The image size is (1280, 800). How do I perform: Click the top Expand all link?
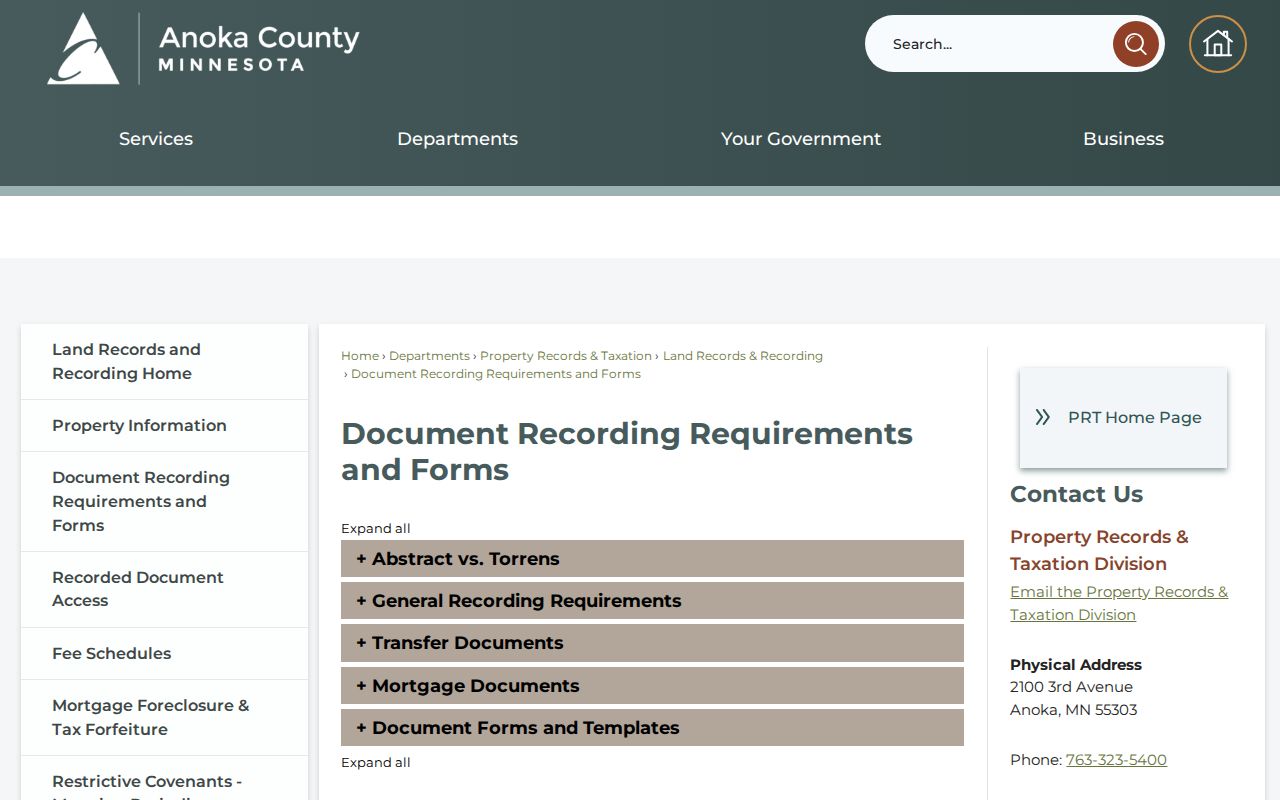tap(376, 529)
